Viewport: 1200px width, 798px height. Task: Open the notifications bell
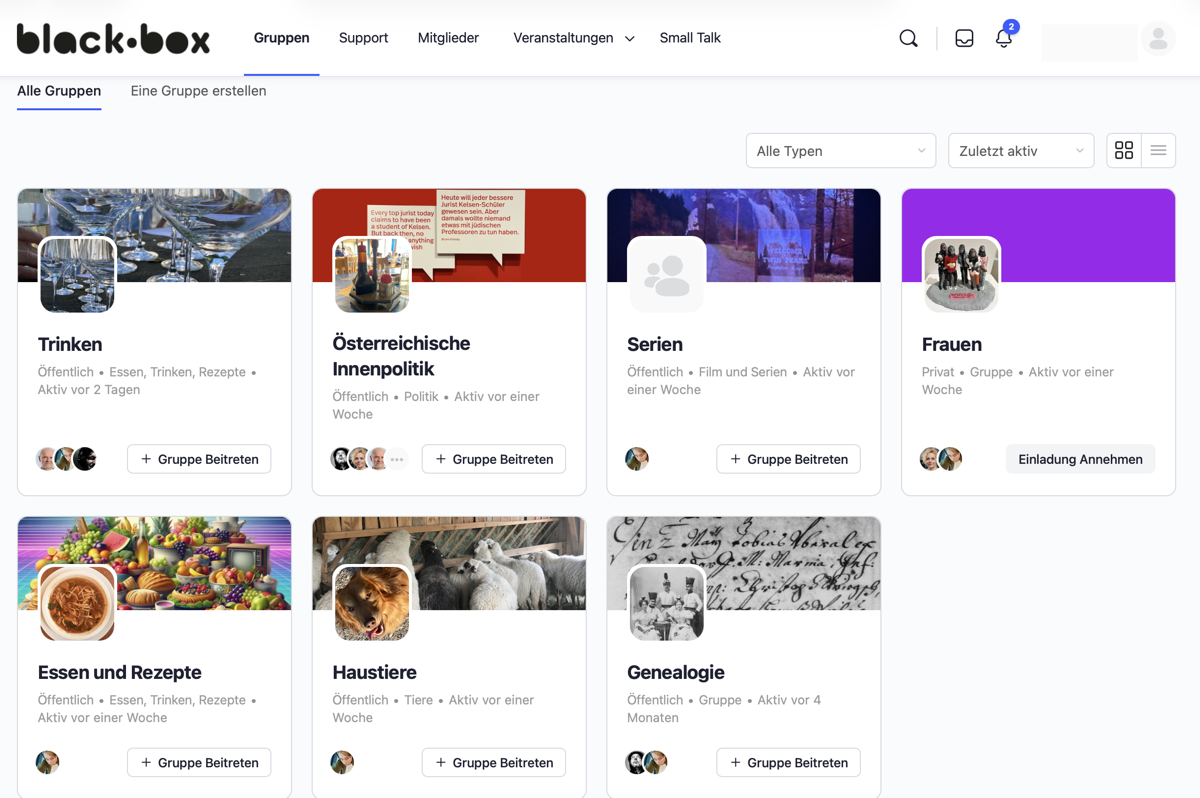tap(1004, 38)
